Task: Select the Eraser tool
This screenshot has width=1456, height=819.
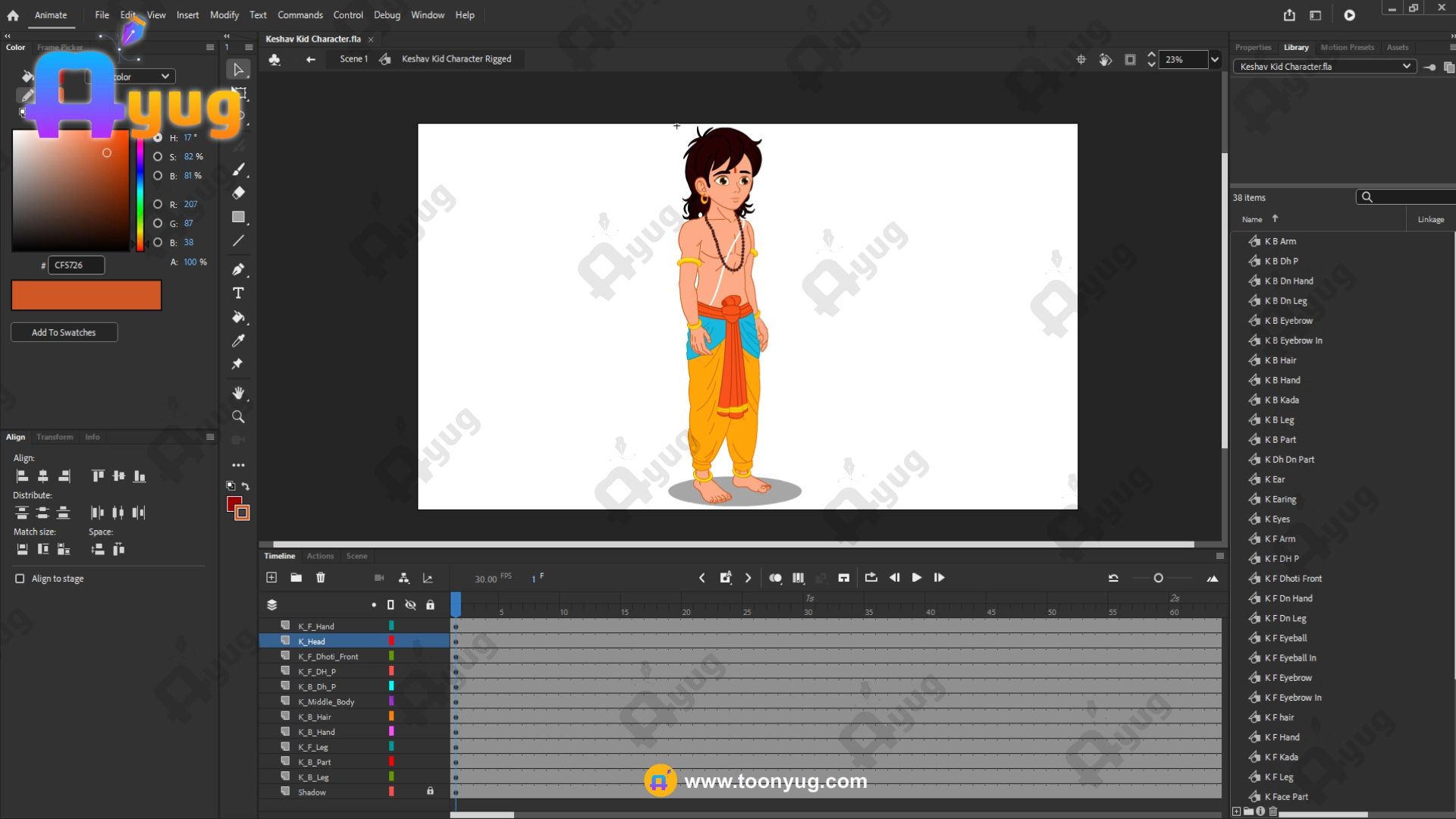Action: click(x=238, y=193)
